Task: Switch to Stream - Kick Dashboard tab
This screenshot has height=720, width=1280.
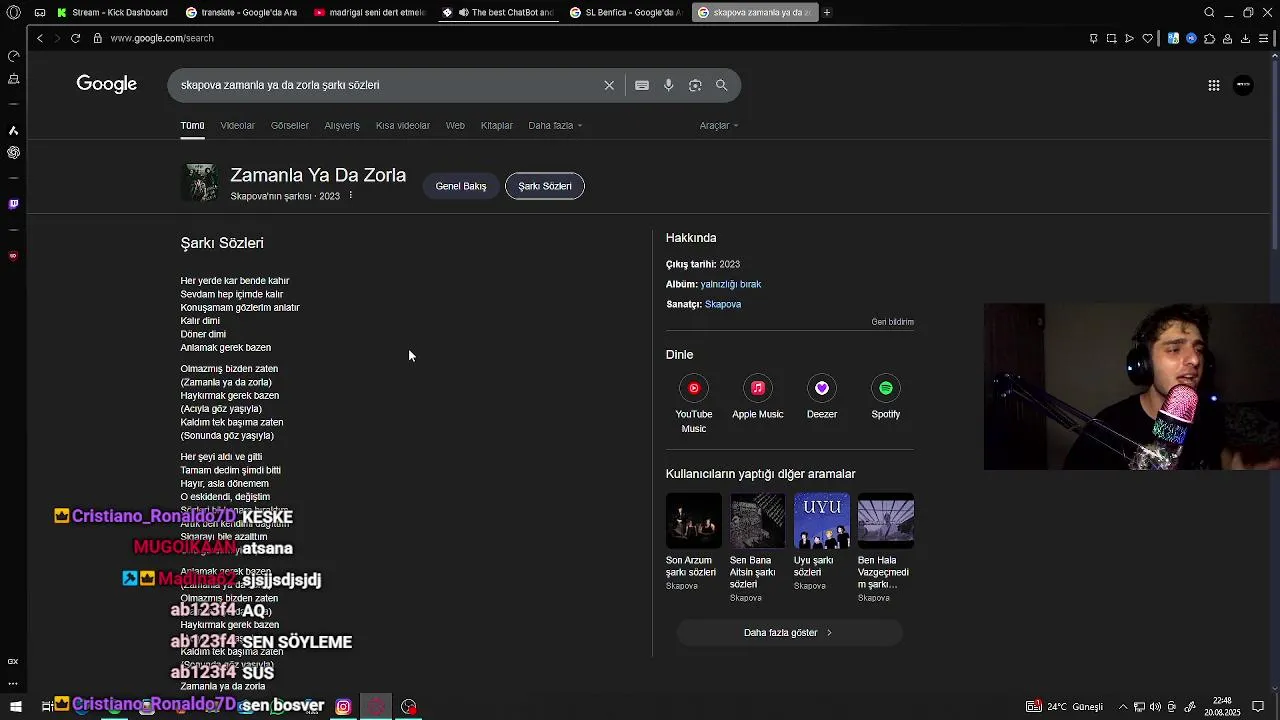Action: pos(115,12)
